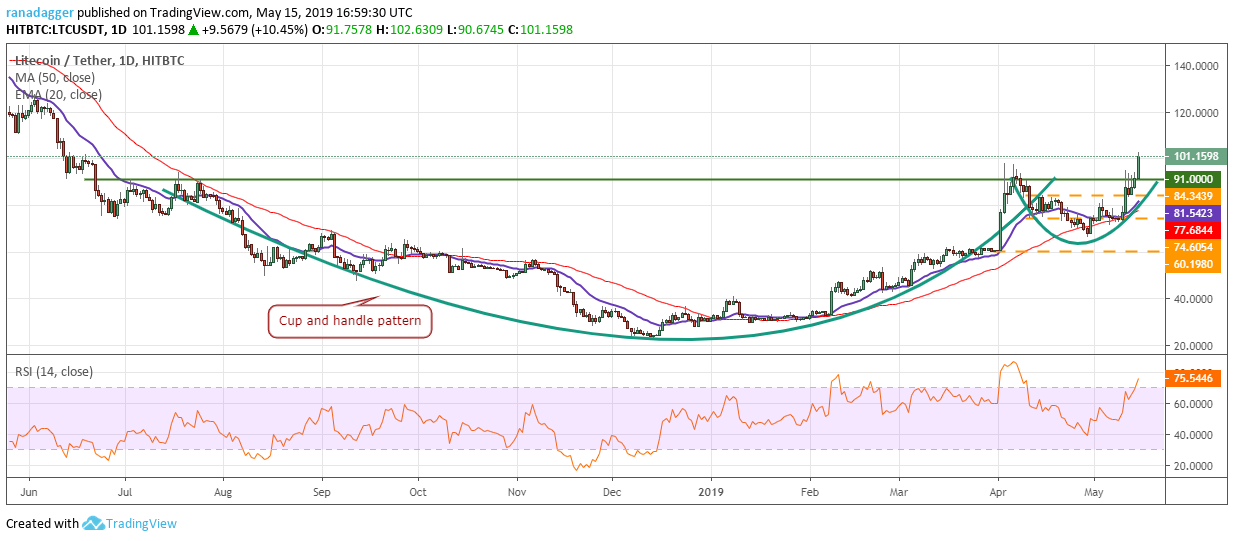Click the Sep label on time axis
The height and width of the screenshot is (541, 1234).
coord(321,493)
